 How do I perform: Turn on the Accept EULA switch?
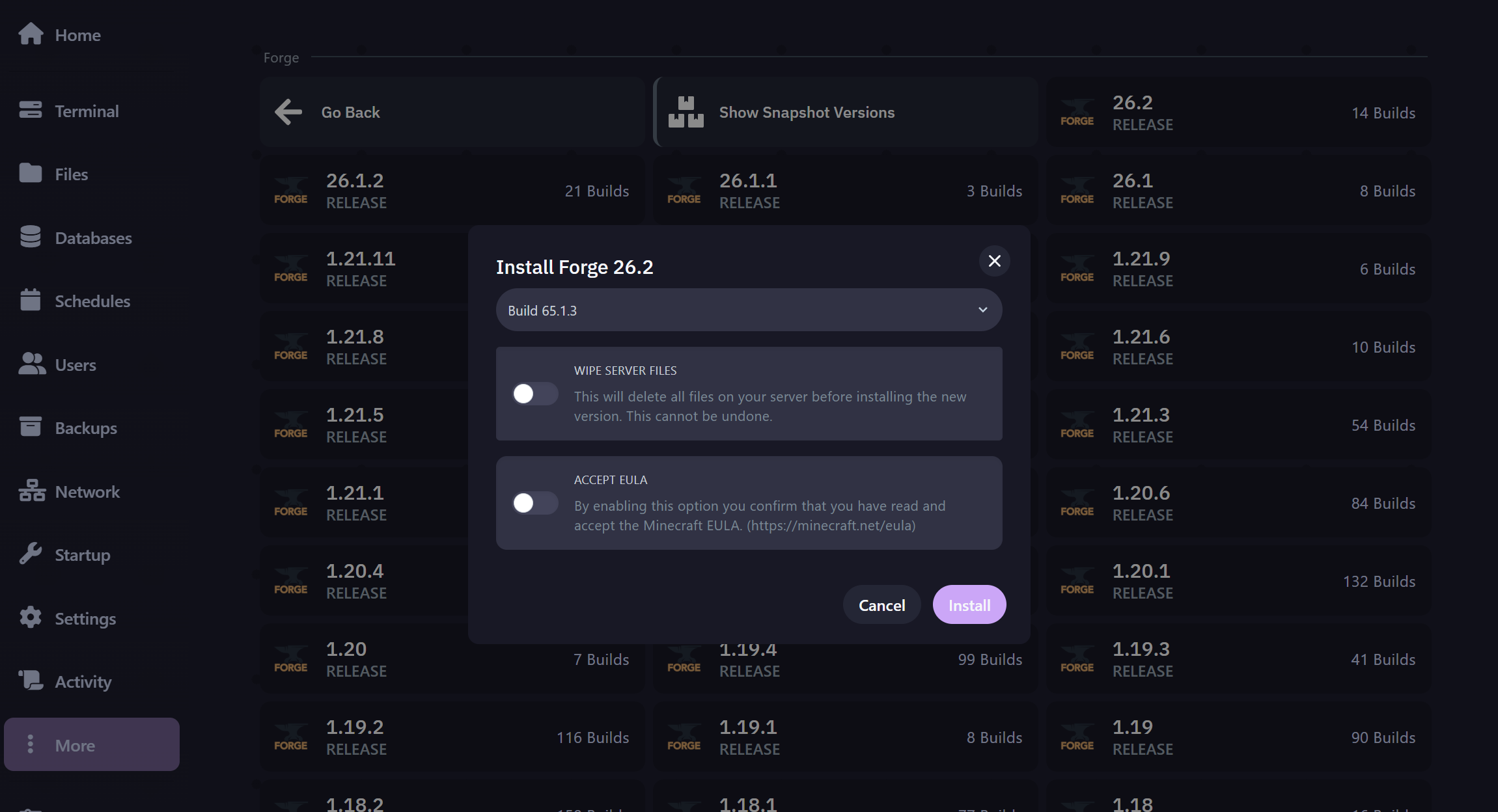(x=534, y=503)
